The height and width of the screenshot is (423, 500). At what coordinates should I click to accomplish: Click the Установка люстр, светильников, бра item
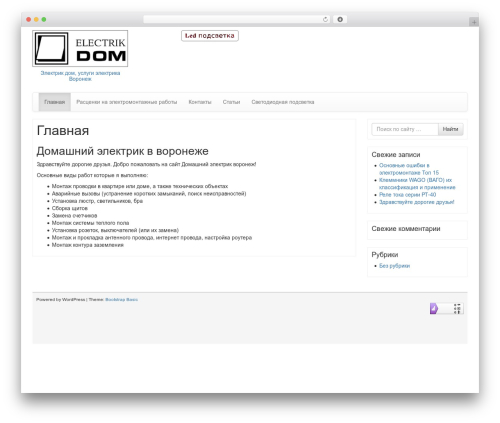97,201
